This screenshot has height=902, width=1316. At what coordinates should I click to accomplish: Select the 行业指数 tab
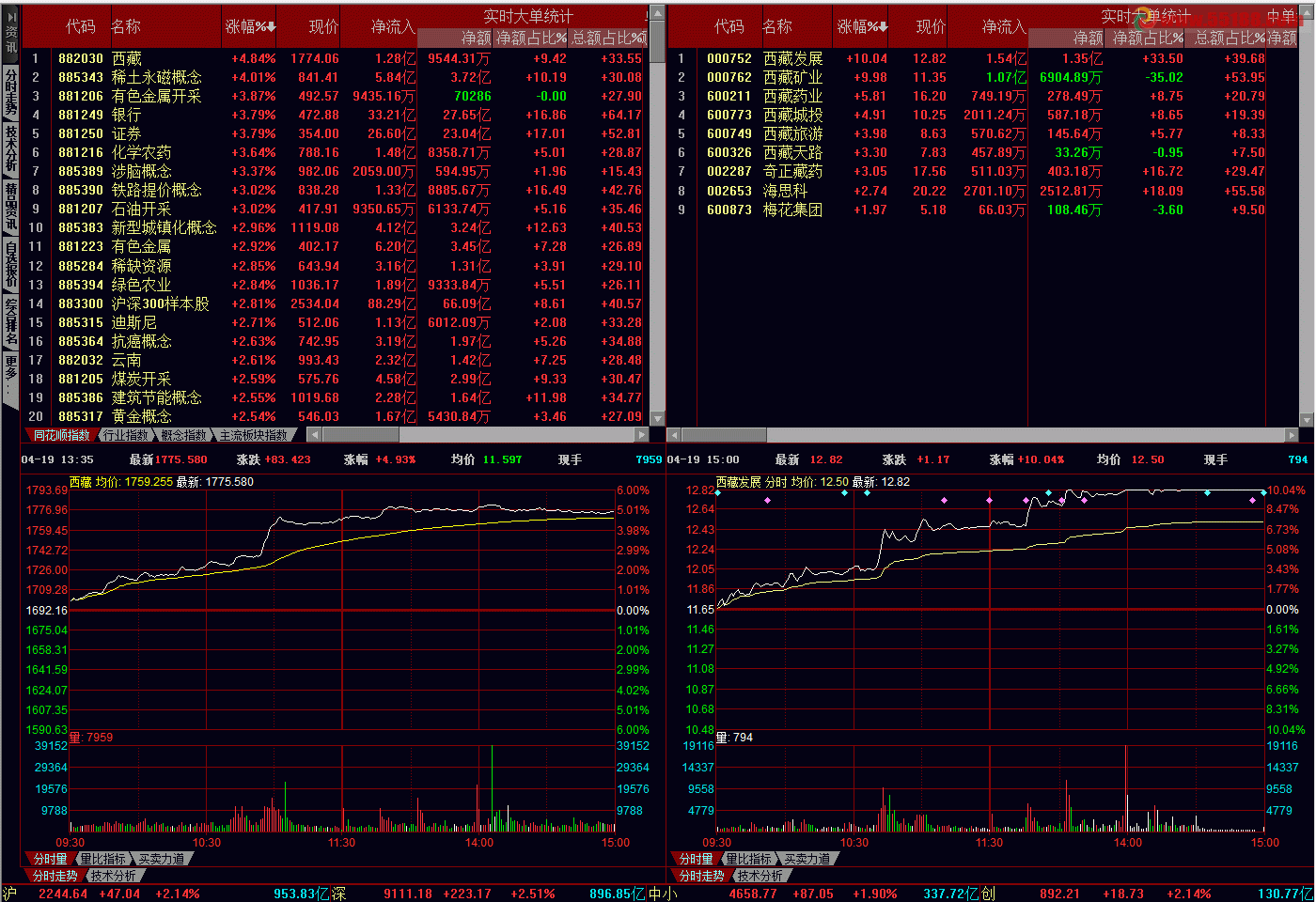[125, 435]
